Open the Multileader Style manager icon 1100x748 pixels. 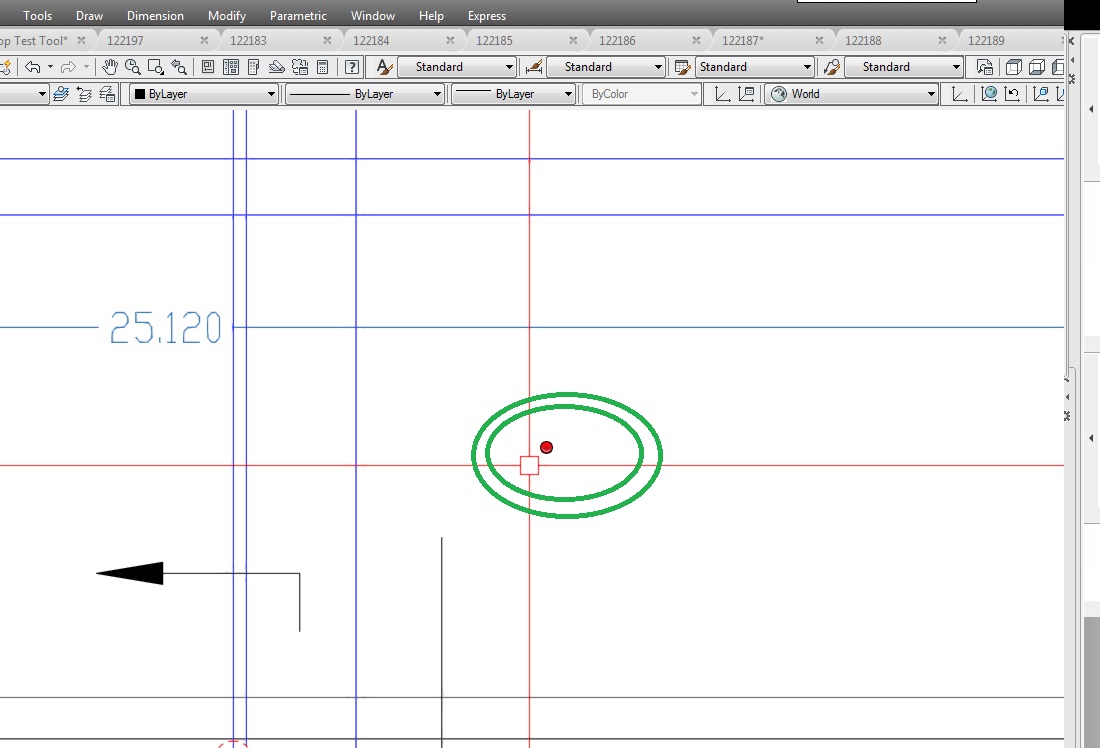point(831,67)
